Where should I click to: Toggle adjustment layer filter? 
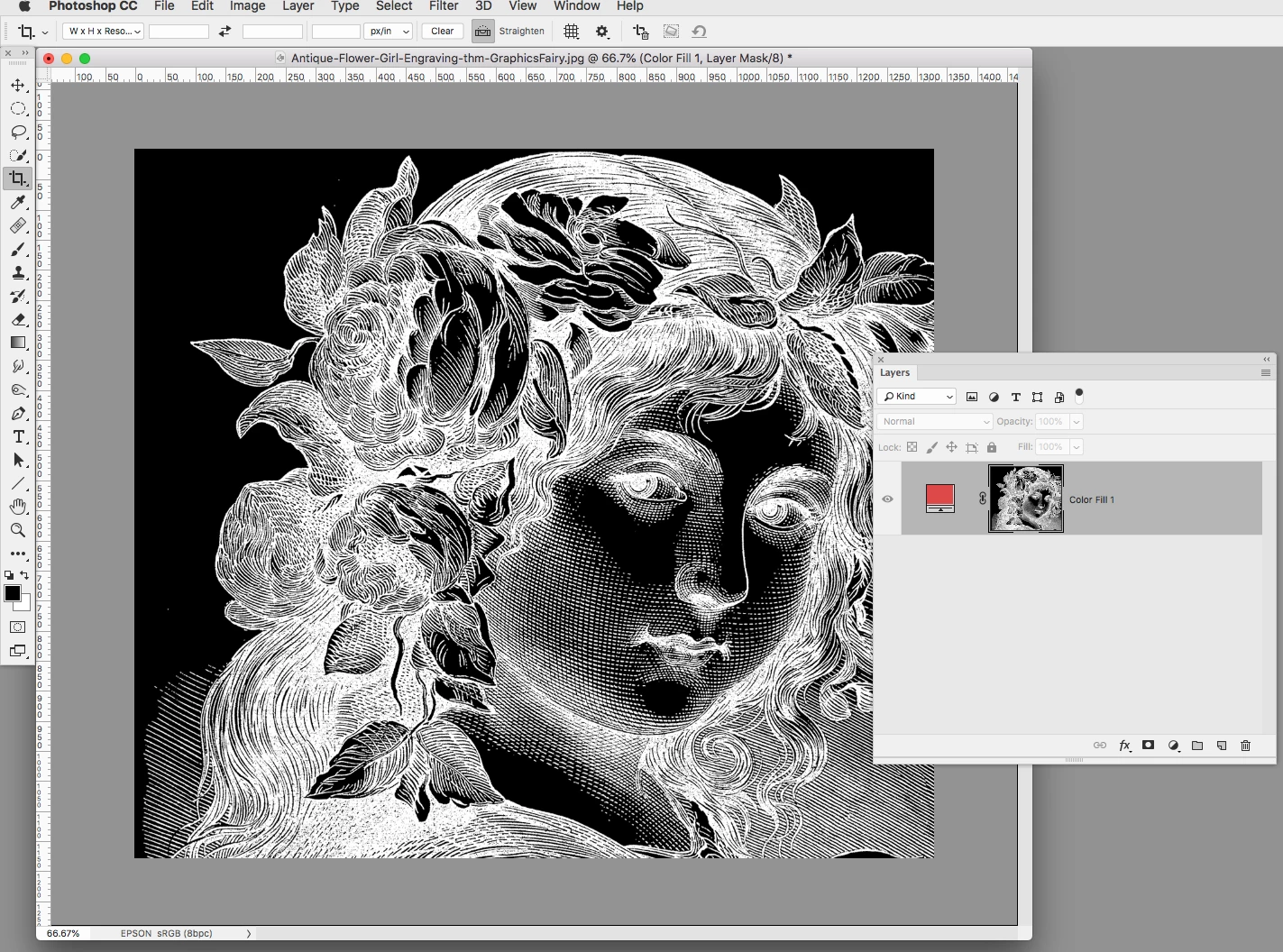(x=994, y=397)
